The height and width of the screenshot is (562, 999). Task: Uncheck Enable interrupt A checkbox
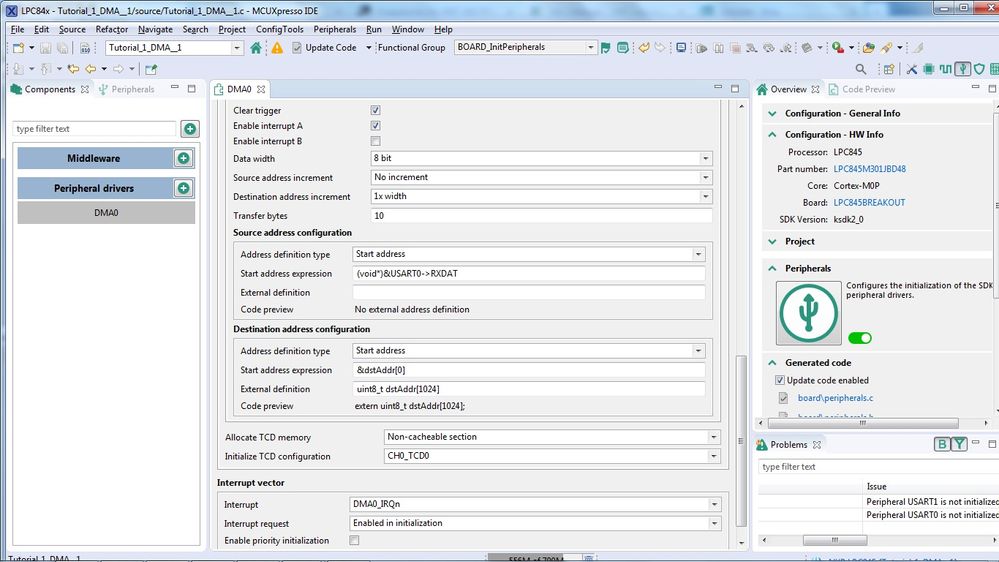(375, 126)
